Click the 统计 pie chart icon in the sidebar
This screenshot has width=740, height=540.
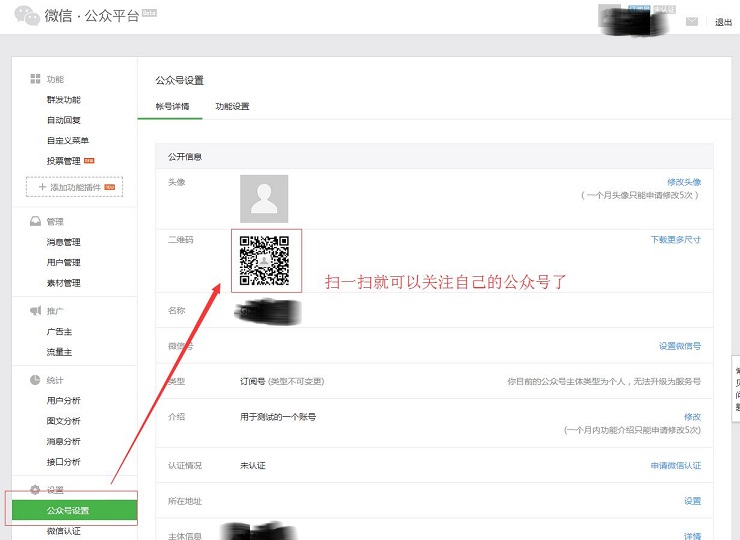(x=35, y=380)
